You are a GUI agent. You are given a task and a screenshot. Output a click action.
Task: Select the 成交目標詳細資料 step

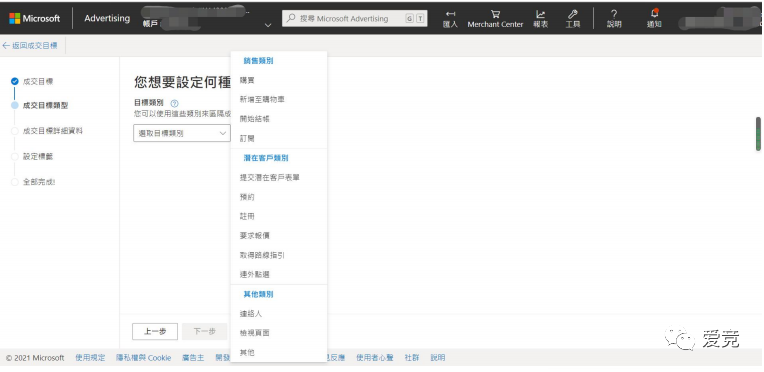[53, 131]
